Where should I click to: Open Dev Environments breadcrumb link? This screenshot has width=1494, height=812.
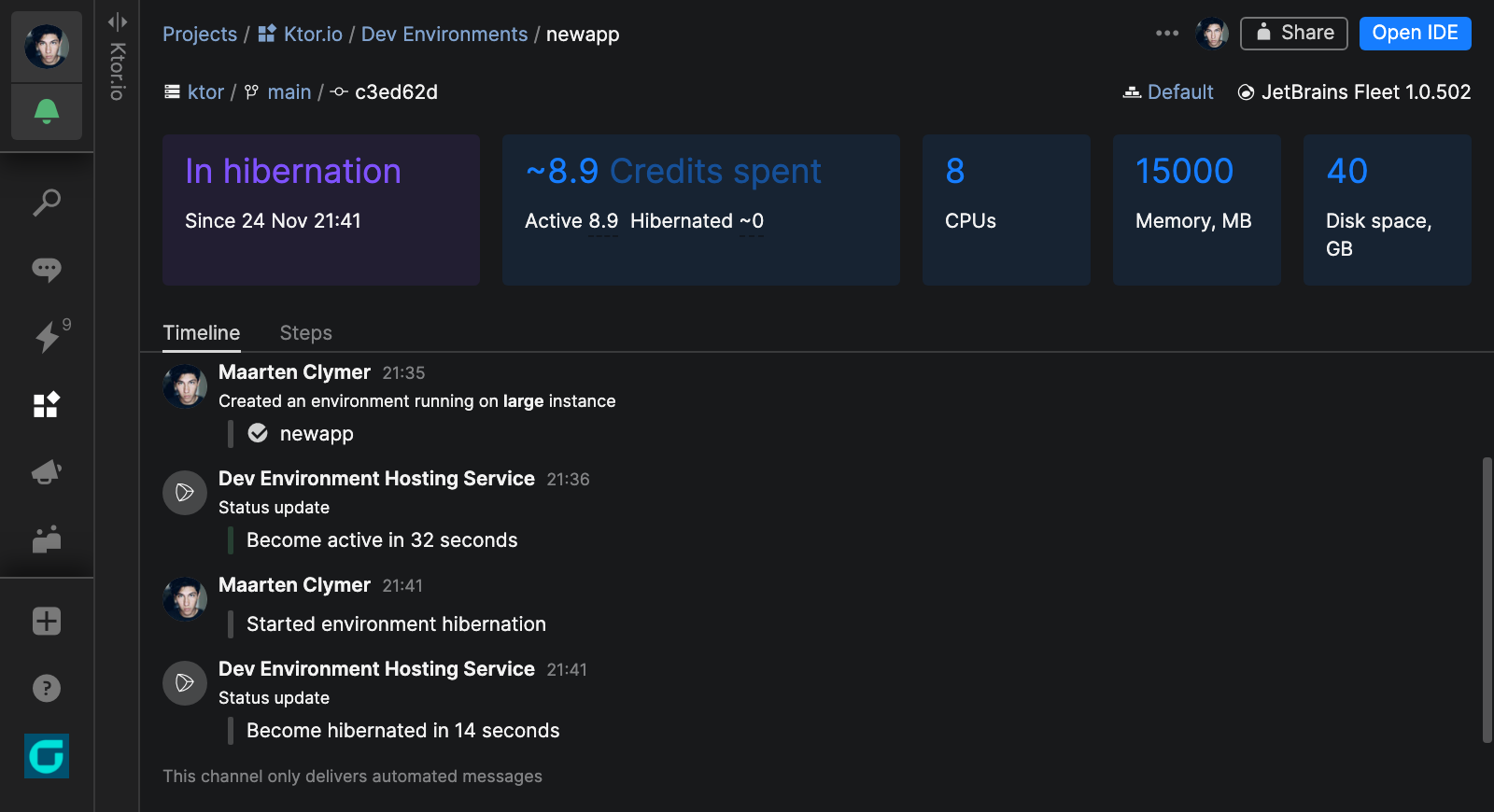[x=444, y=35]
